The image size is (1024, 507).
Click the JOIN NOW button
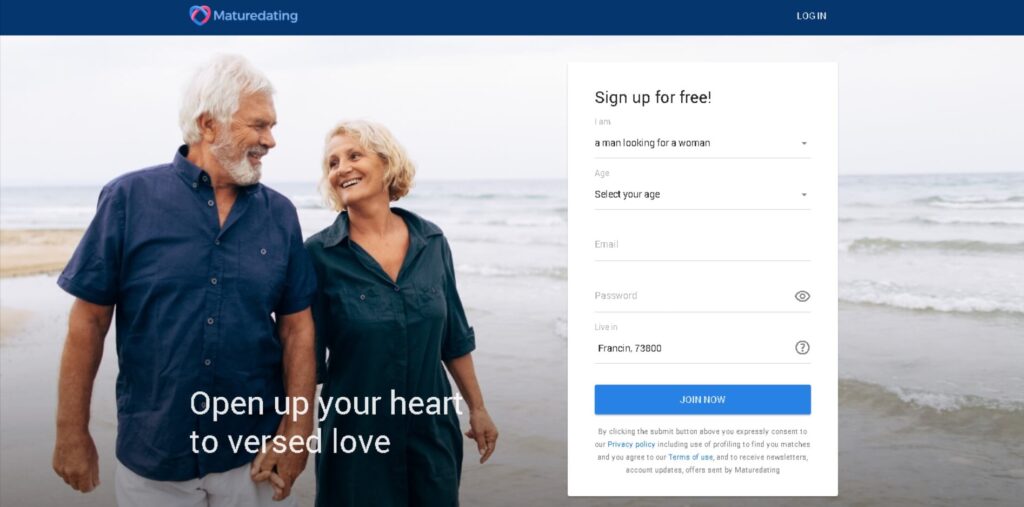pyautogui.click(x=702, y=399)
